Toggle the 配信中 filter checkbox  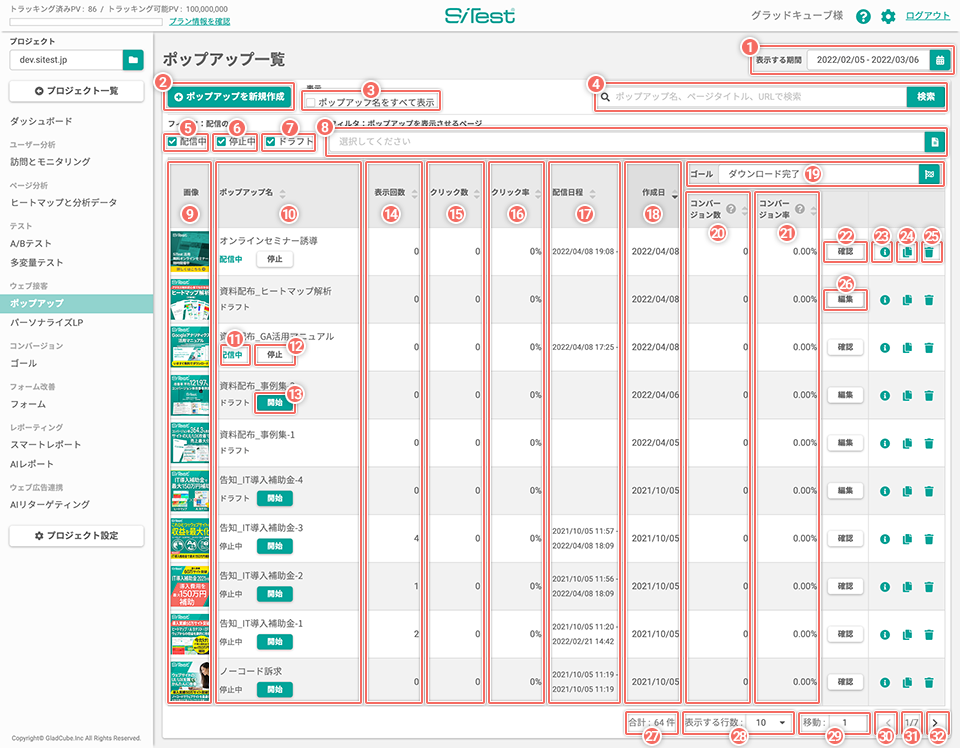pos(172,141)
